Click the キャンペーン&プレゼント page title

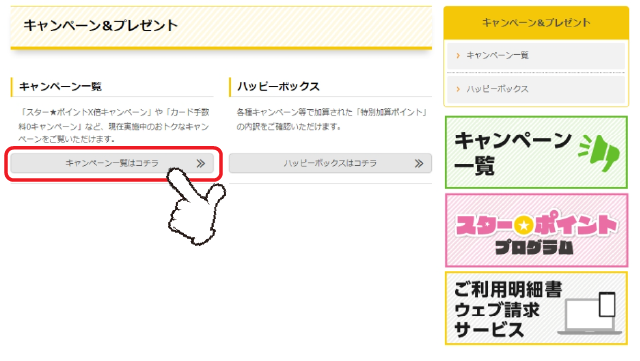(x=100, y=25)
